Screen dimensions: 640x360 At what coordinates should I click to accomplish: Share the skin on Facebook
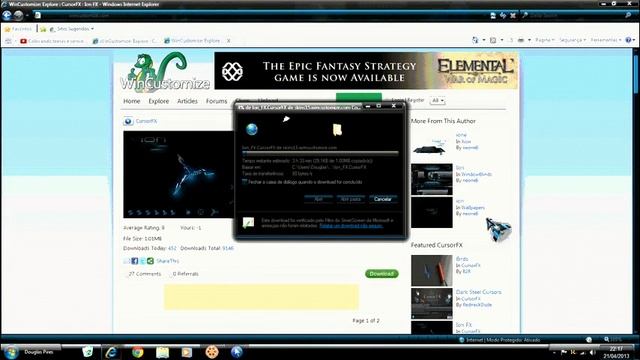coord(134,261)
